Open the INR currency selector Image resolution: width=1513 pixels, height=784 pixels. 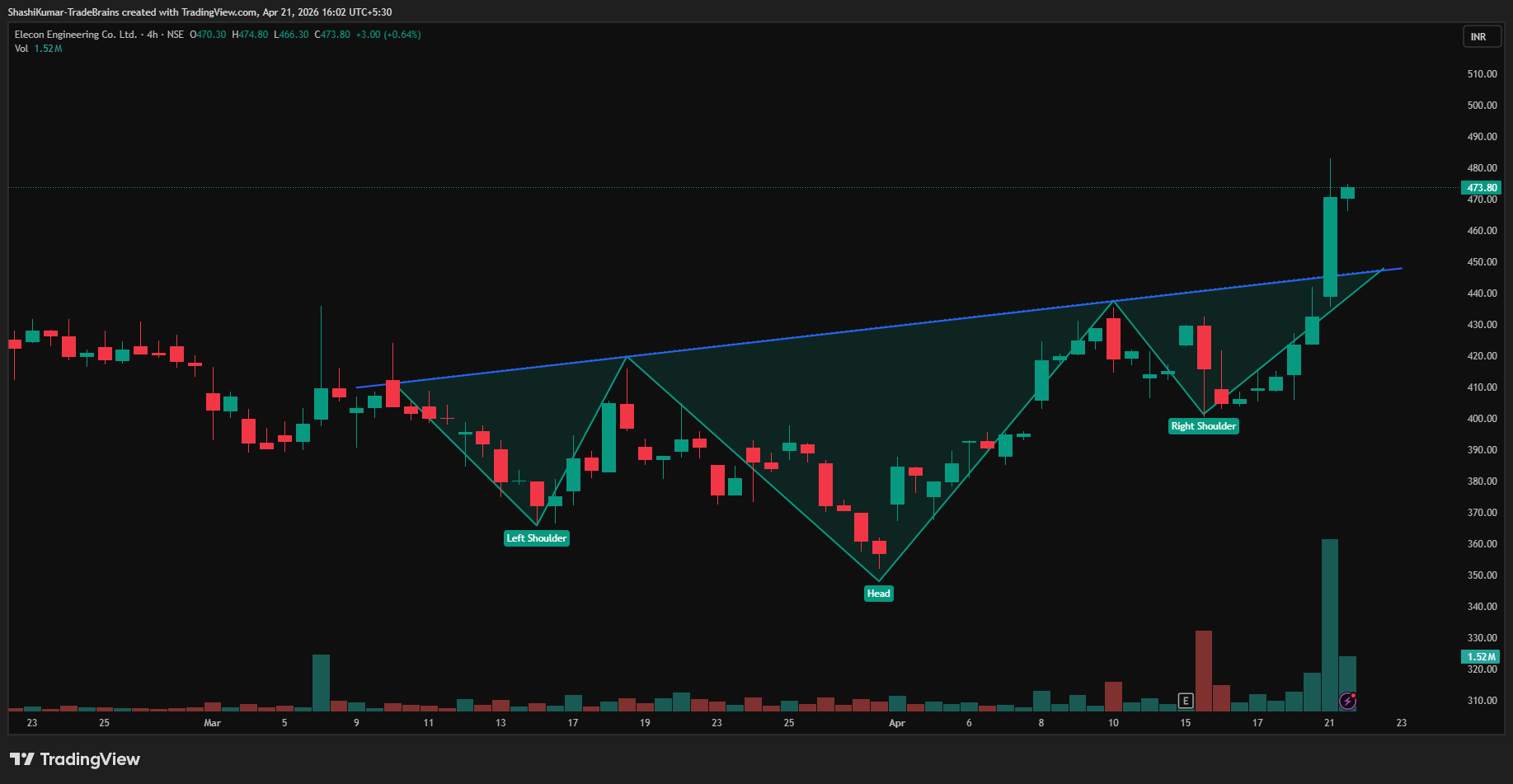coord(1478,37)
